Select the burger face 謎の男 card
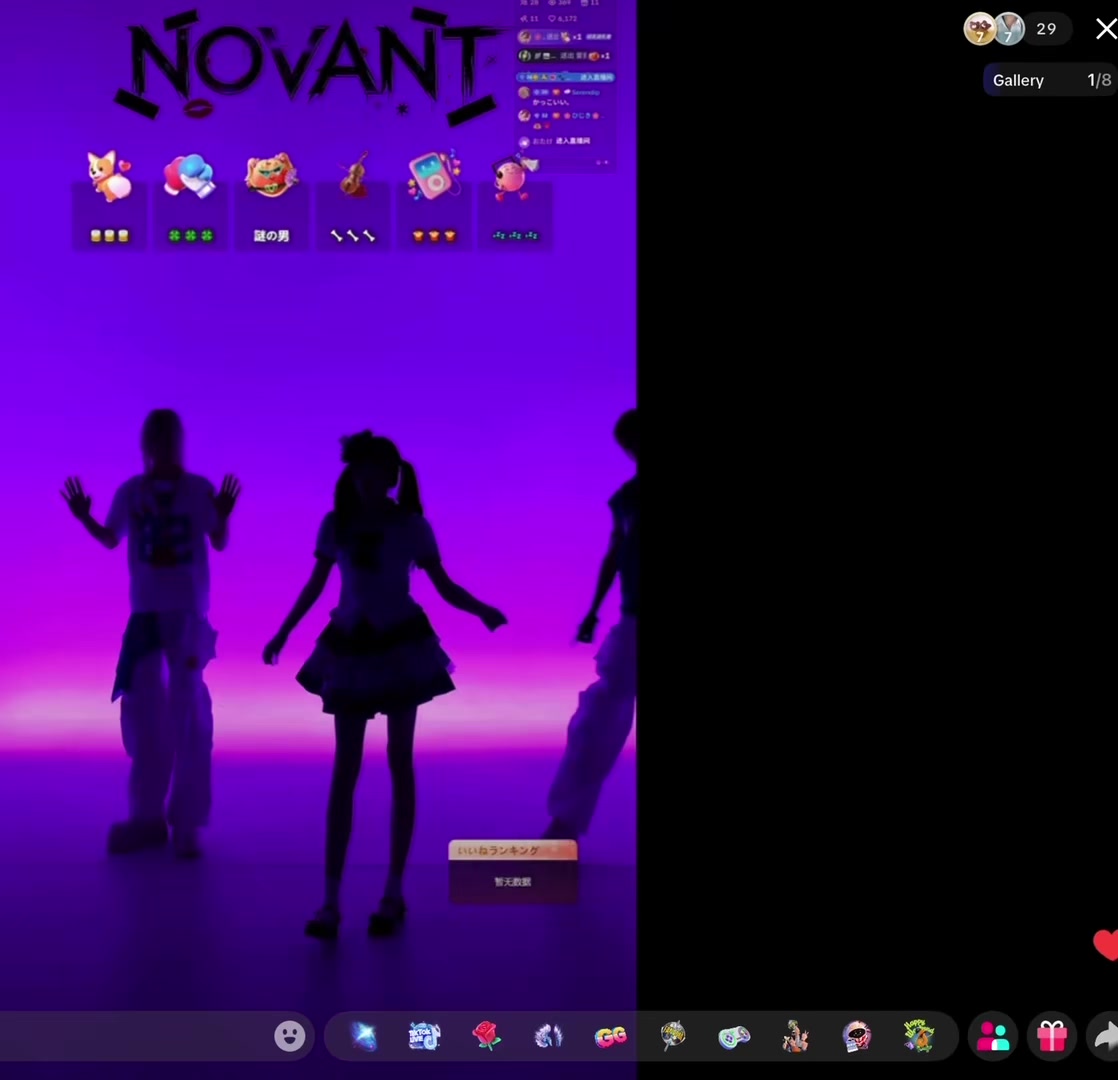Screen dimensions: 1118x1080 tap(271, 200)
